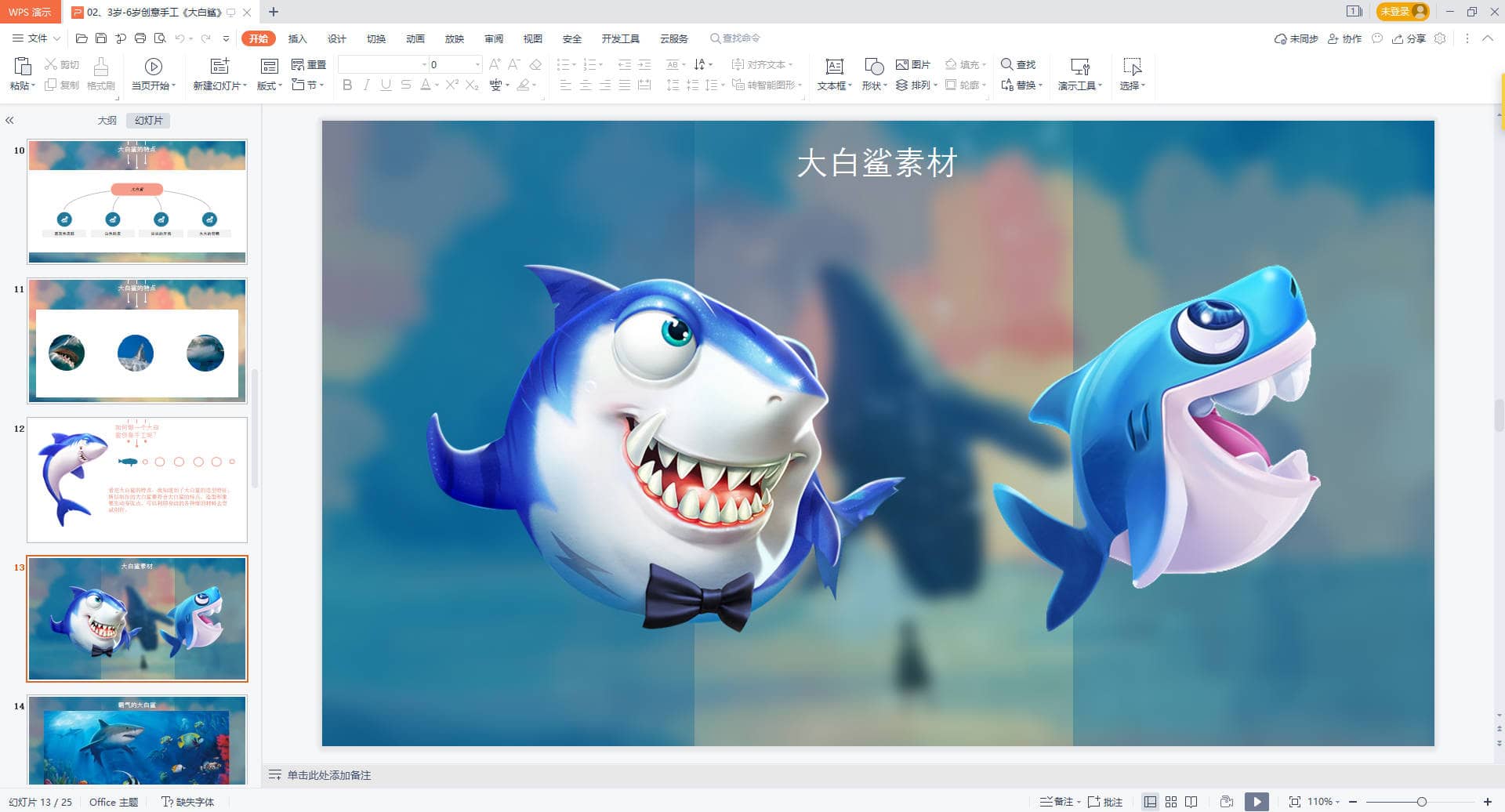Click the Format Painter (格式刷) icon
1505x812 pixels.
101,66
